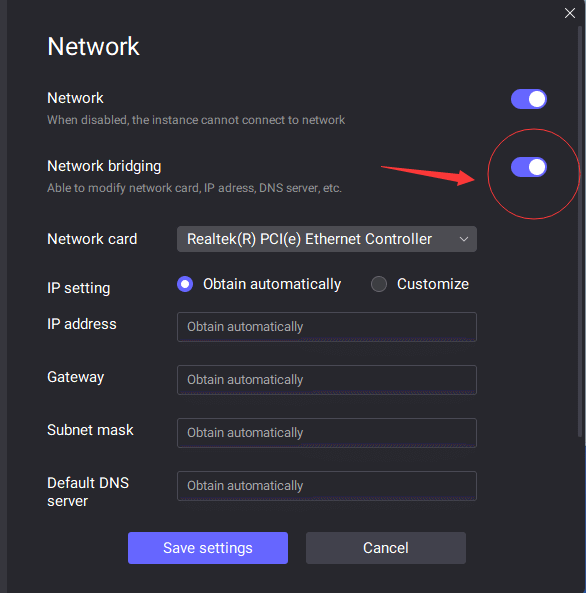Close the Network settings dialog
This screenshot has height=593, width=586.
pos(570,13)
